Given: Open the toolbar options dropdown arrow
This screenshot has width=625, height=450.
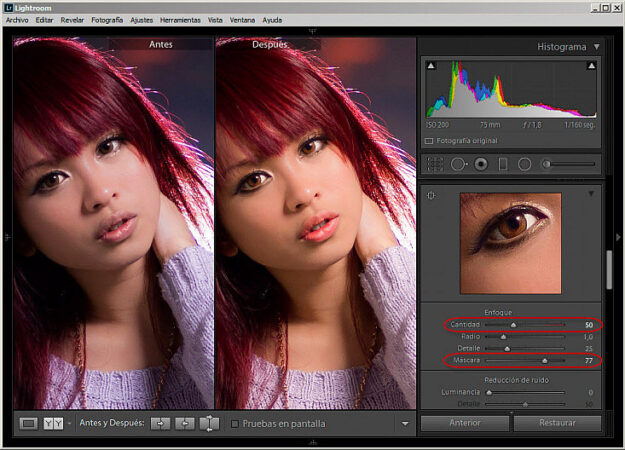Looking at the screenshot, I should (x=405, y=424).
